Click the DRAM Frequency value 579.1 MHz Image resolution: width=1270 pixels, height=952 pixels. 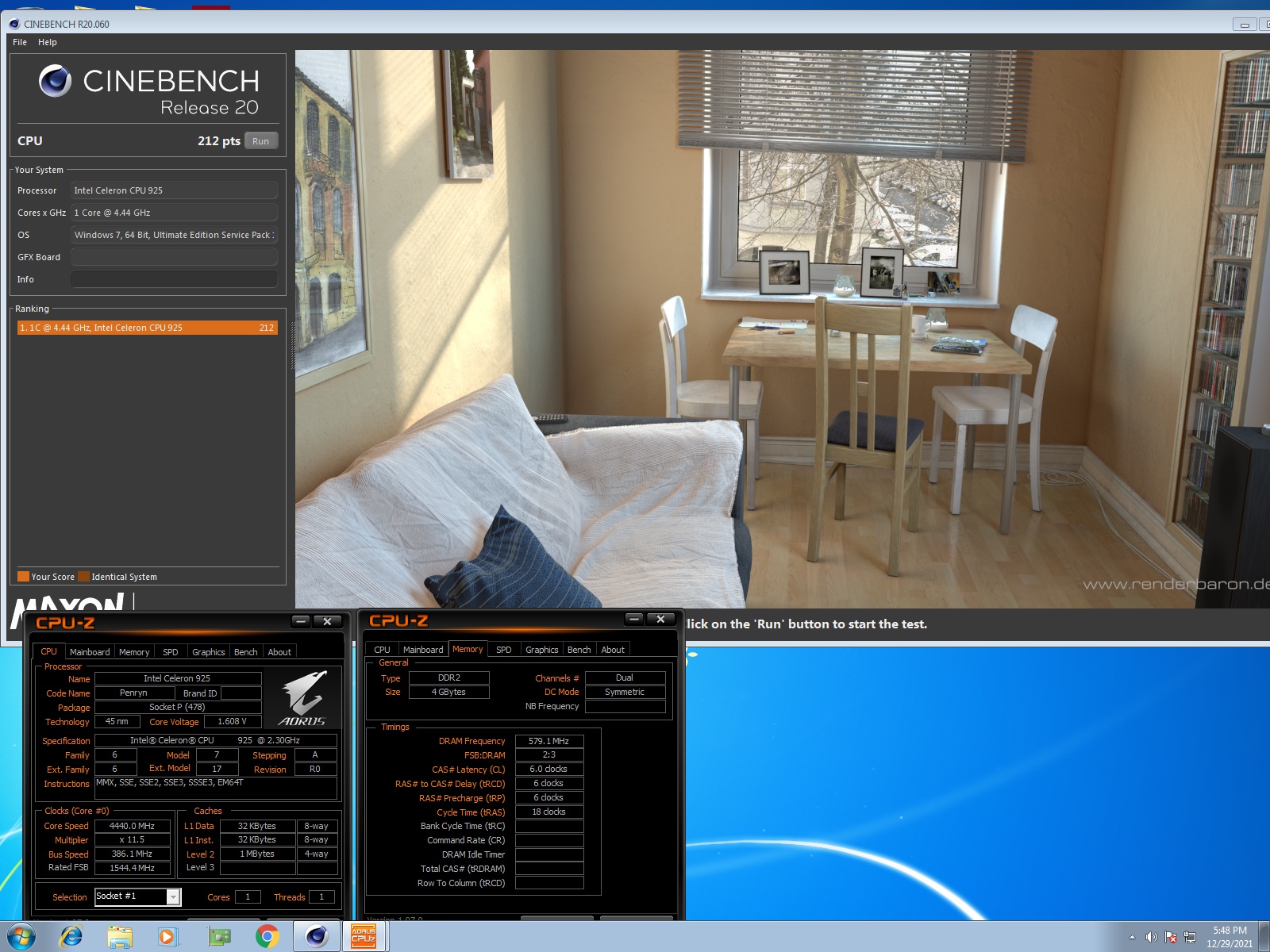(549, 741)
